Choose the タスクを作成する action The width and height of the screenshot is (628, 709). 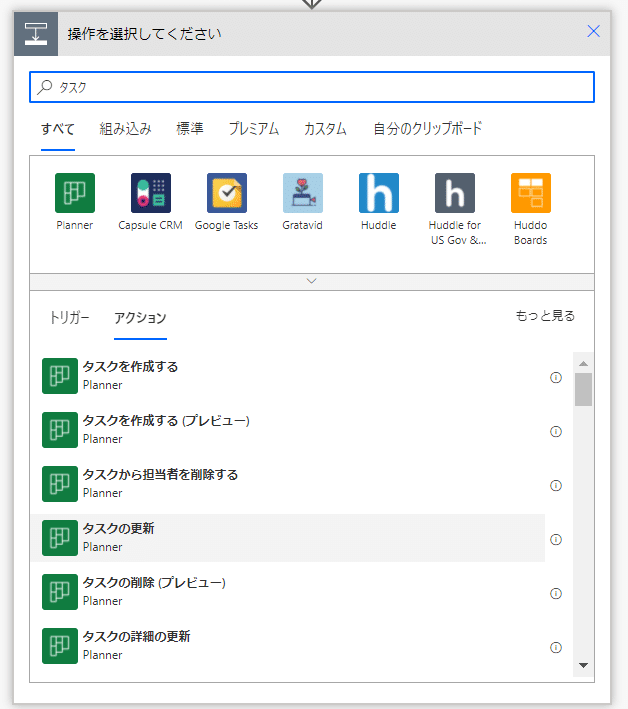coord(288,376)
